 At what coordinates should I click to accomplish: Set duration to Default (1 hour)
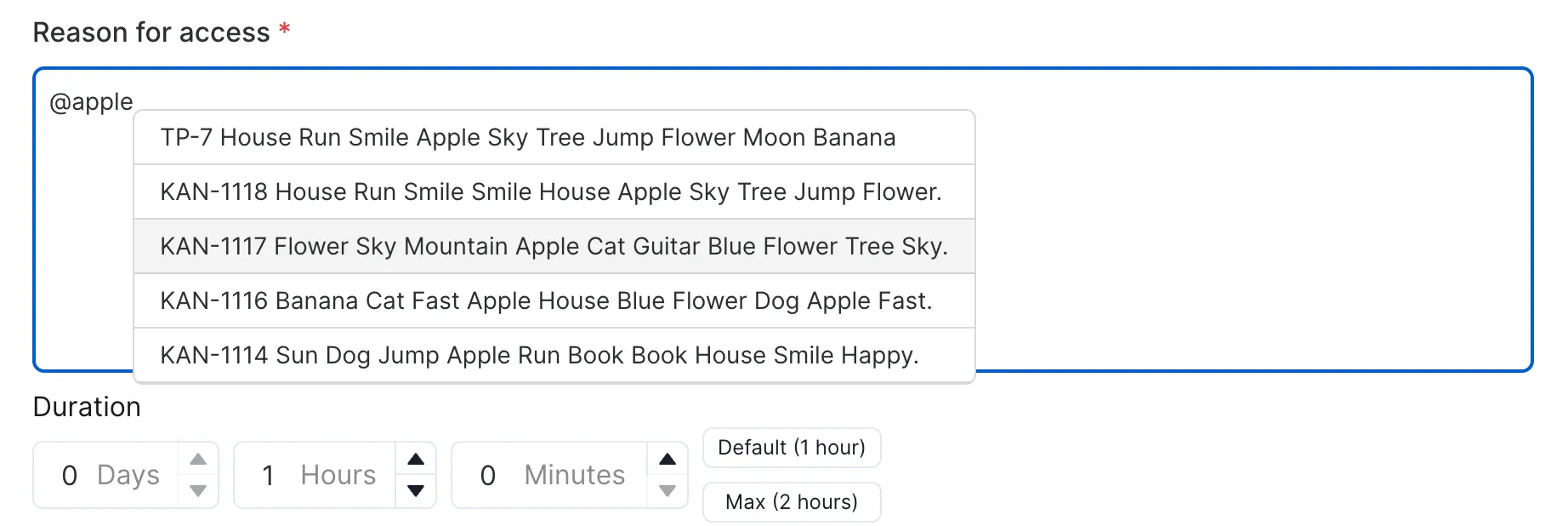pos(791,448)
